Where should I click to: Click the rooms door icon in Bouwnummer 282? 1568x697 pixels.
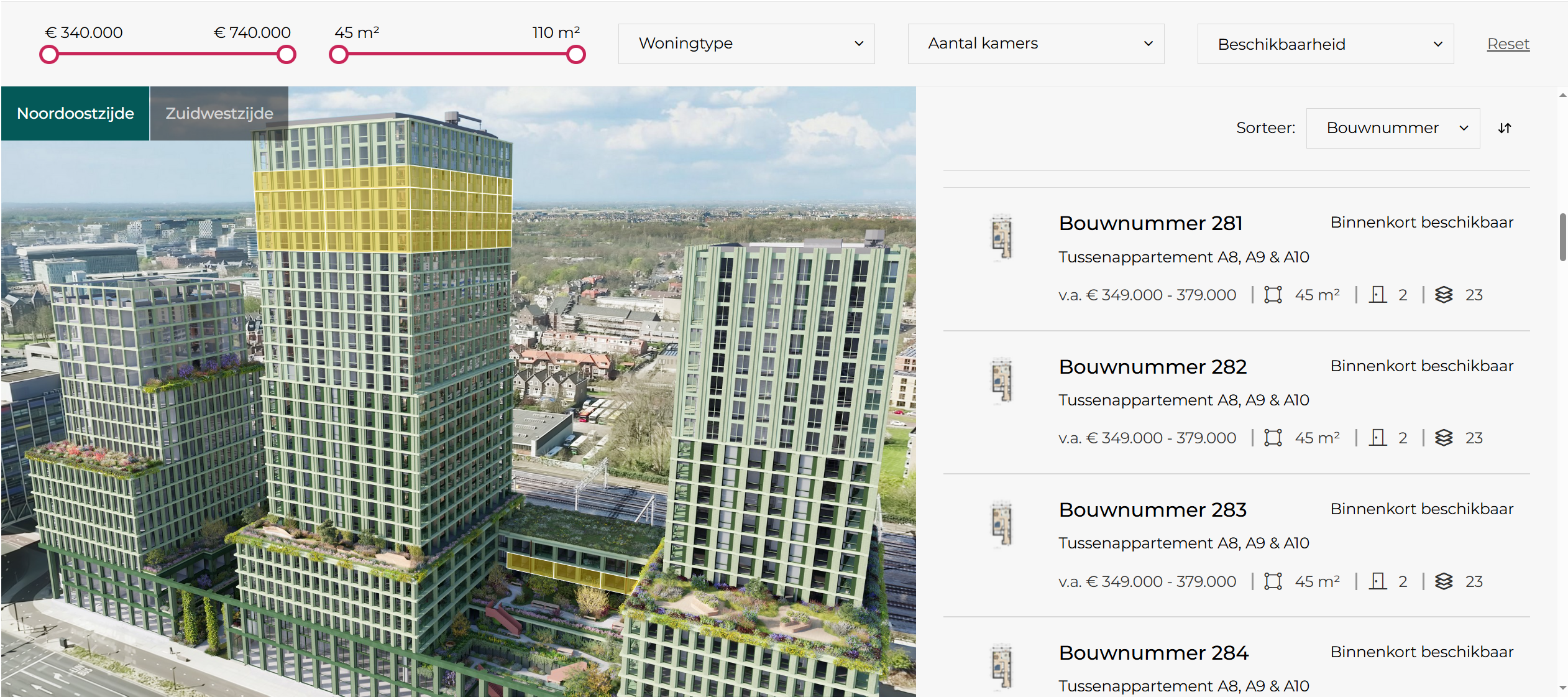[x=1378, y=438]
